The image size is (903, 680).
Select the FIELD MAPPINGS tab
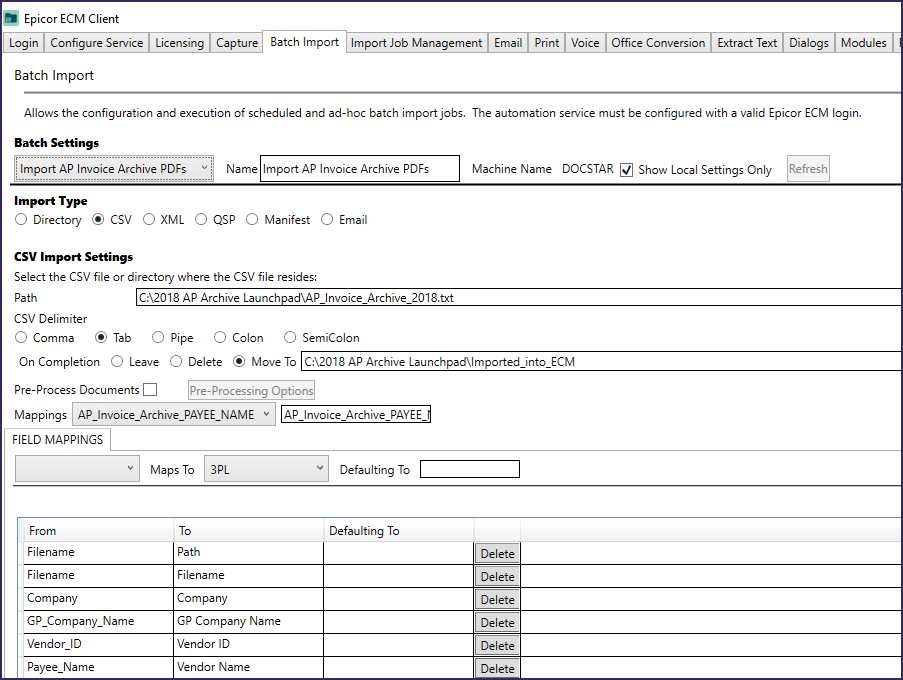pyautogui.click(x=58, y=440)
